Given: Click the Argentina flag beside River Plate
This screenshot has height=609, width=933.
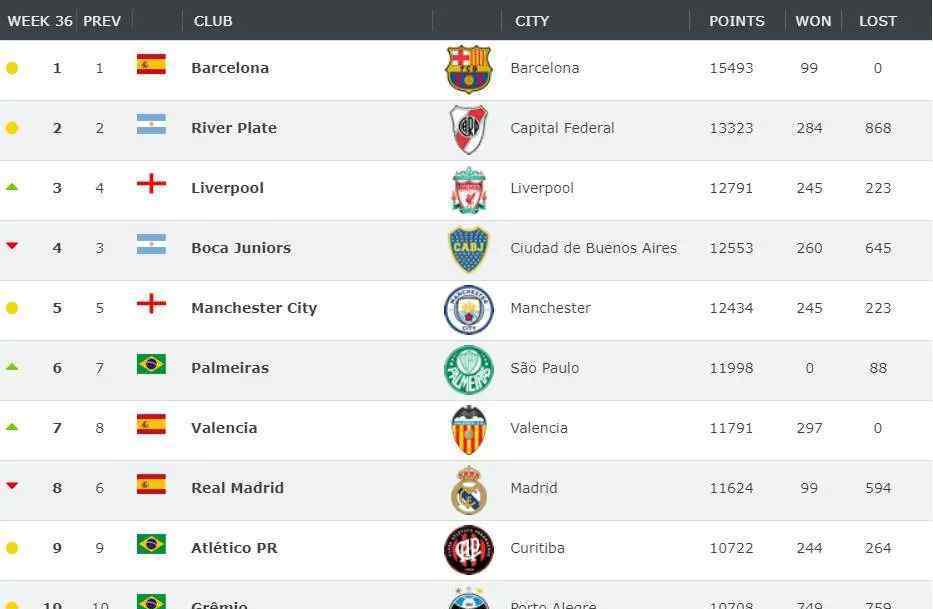Looking at the screenshot, I should point(151,124).
